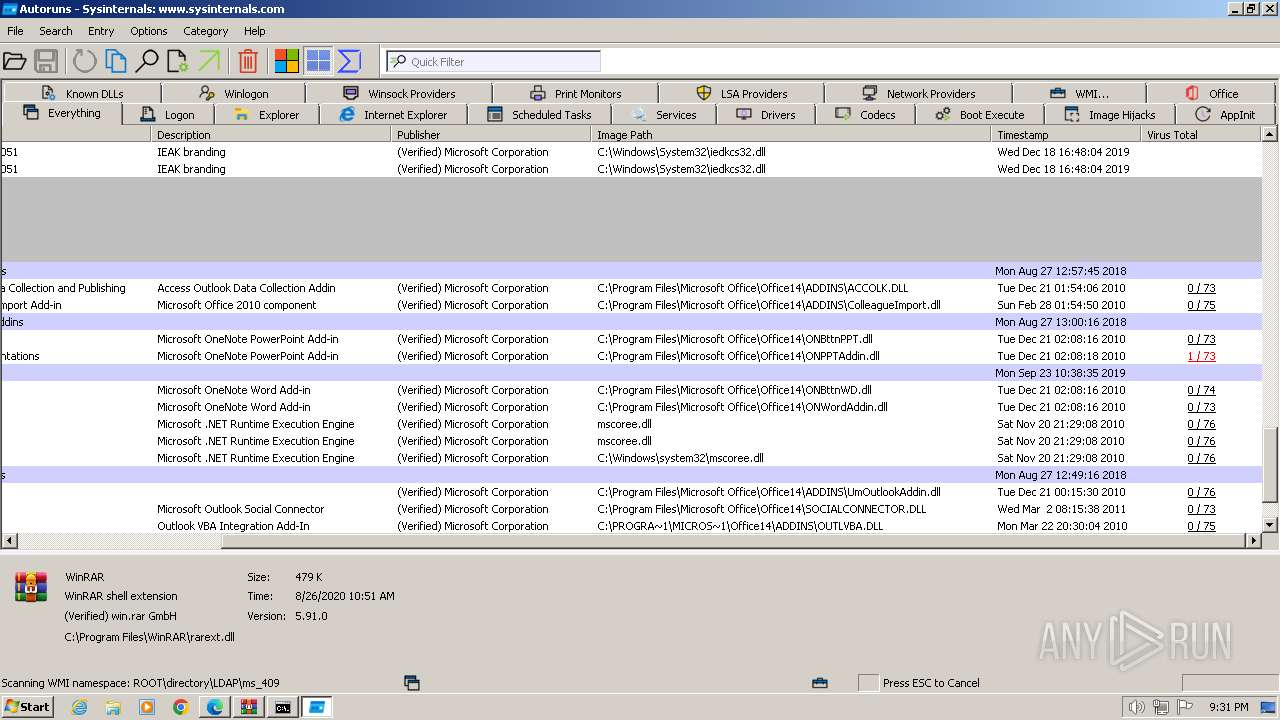Open the red 1 / 73 VirusTotal result

1201,356
